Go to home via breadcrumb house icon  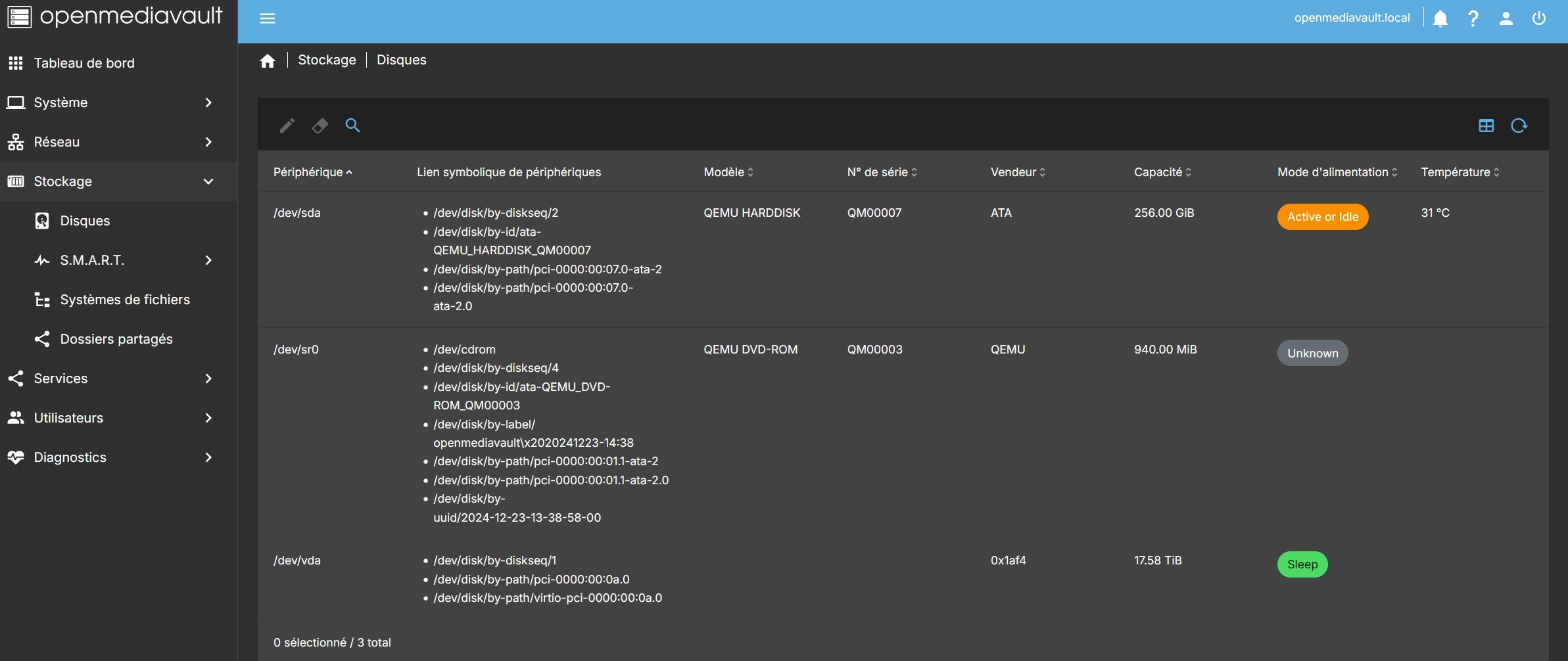point(268,61)
